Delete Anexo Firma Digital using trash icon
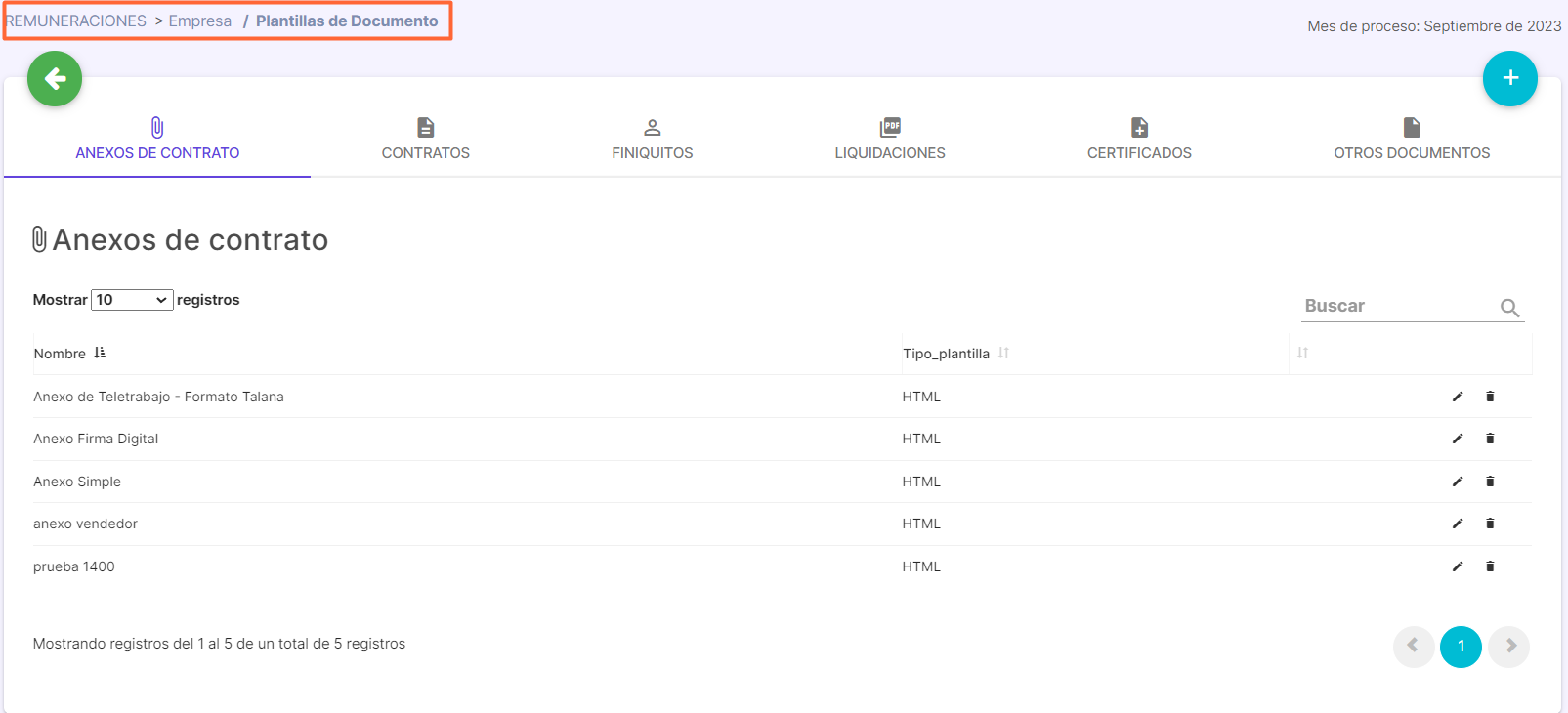 pyautogui.click(x=1490, y=439)
